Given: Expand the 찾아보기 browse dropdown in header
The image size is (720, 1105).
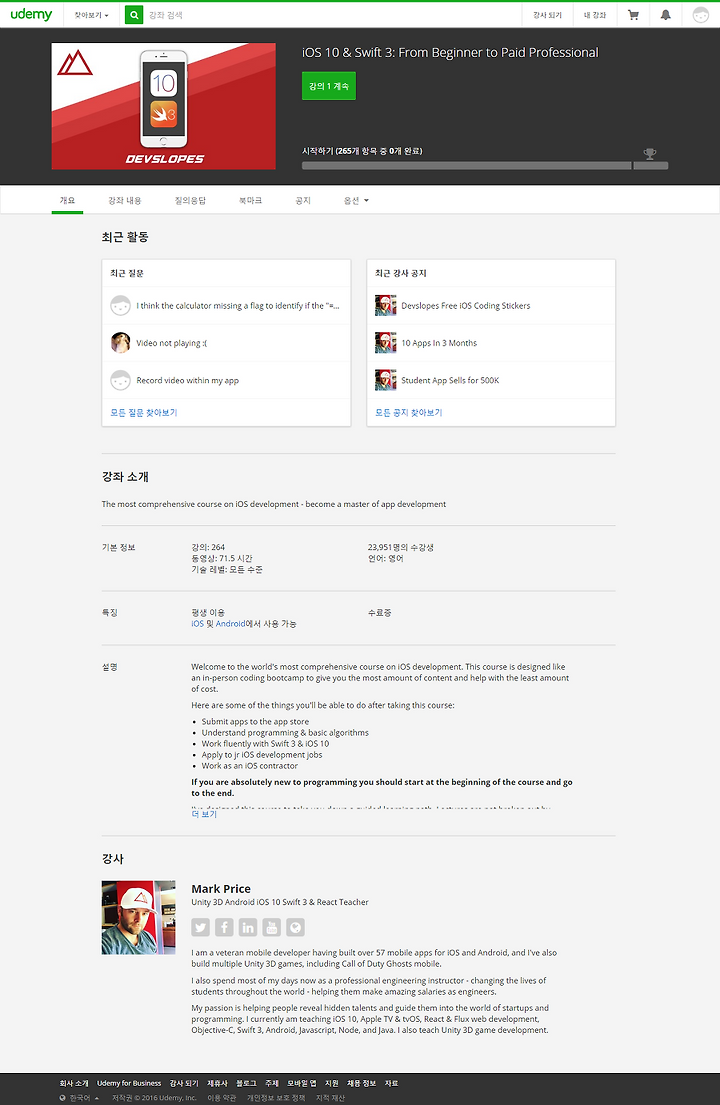Looking at the screenshot, I should pos(92,15).
